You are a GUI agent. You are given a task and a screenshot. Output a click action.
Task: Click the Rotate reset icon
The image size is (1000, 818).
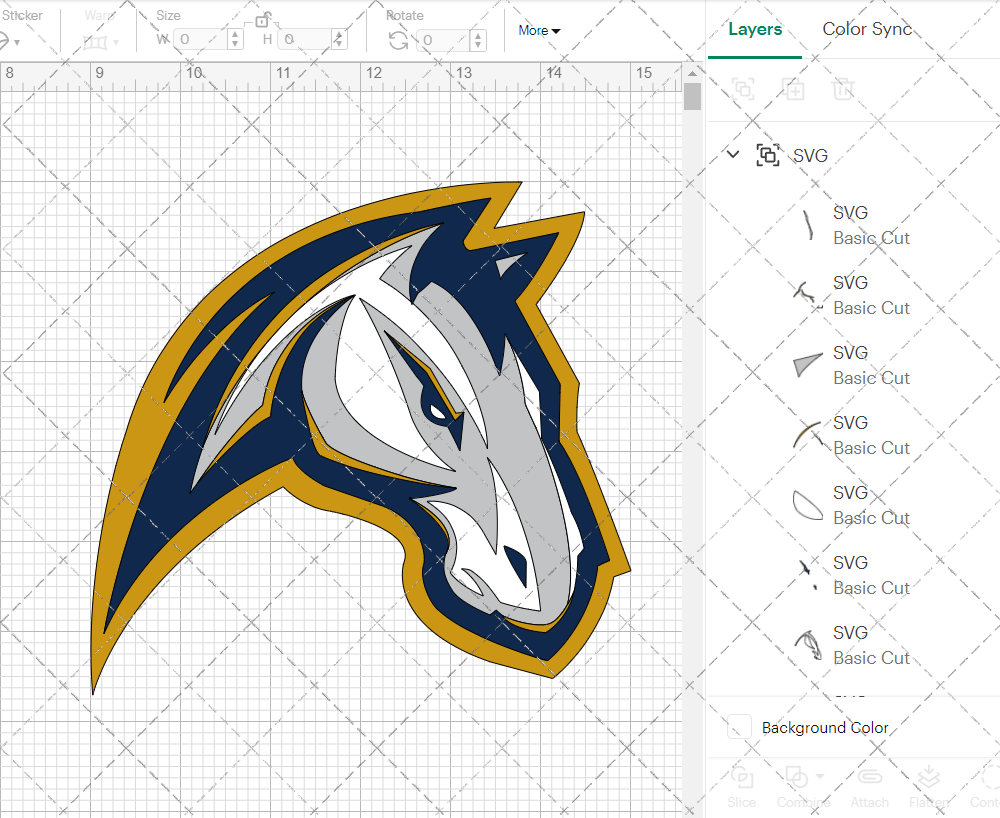click(397, 38)
